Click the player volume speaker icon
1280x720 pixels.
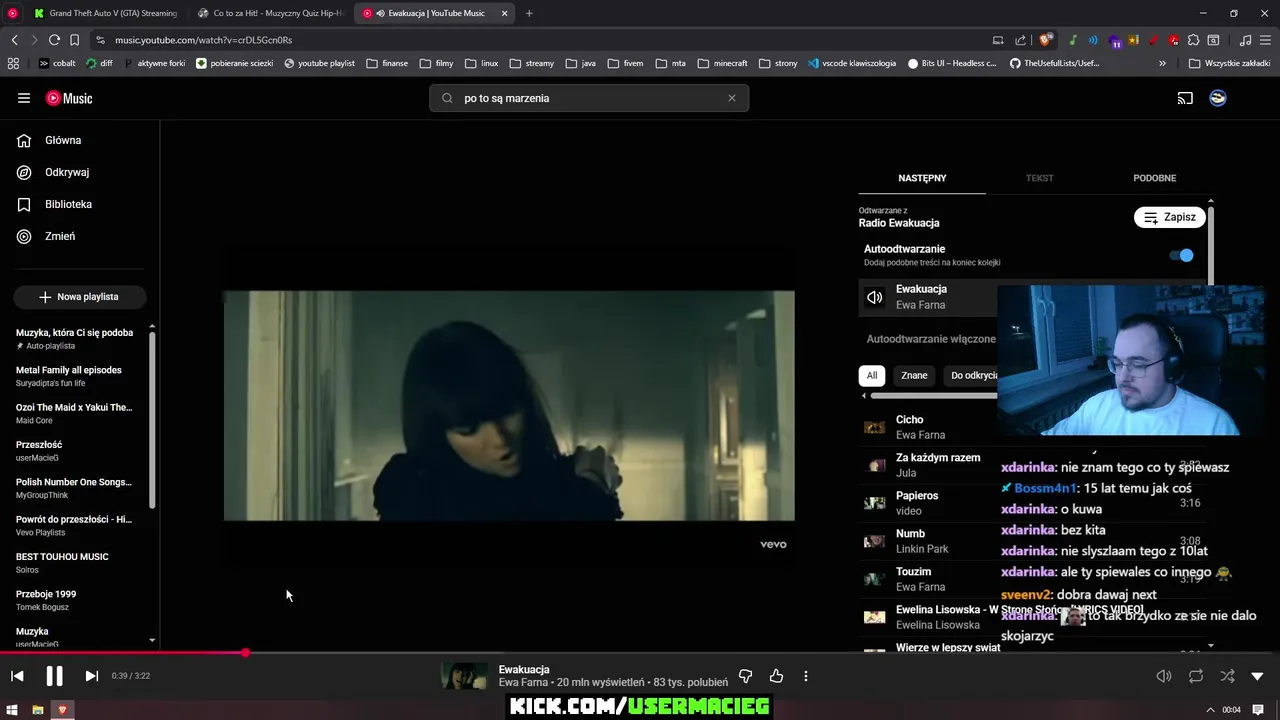tap(1164, 676)
